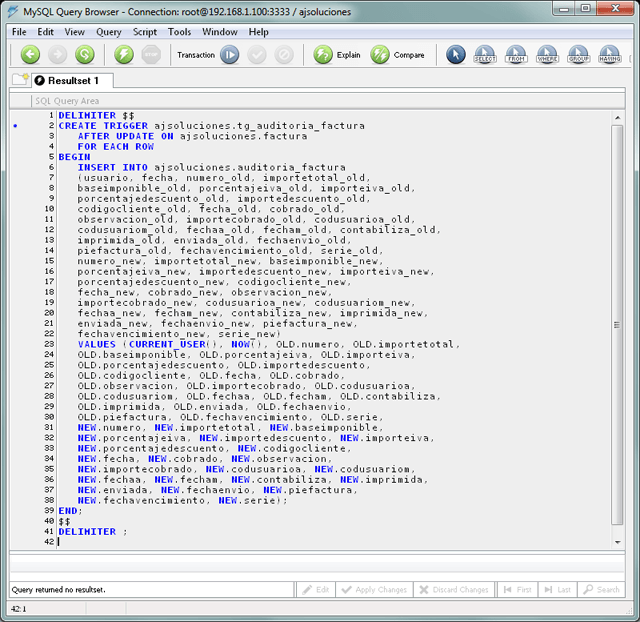This screenshot has height=622, width=640.
Task: Open a new resultset tab
Action: tap(20, 79)
